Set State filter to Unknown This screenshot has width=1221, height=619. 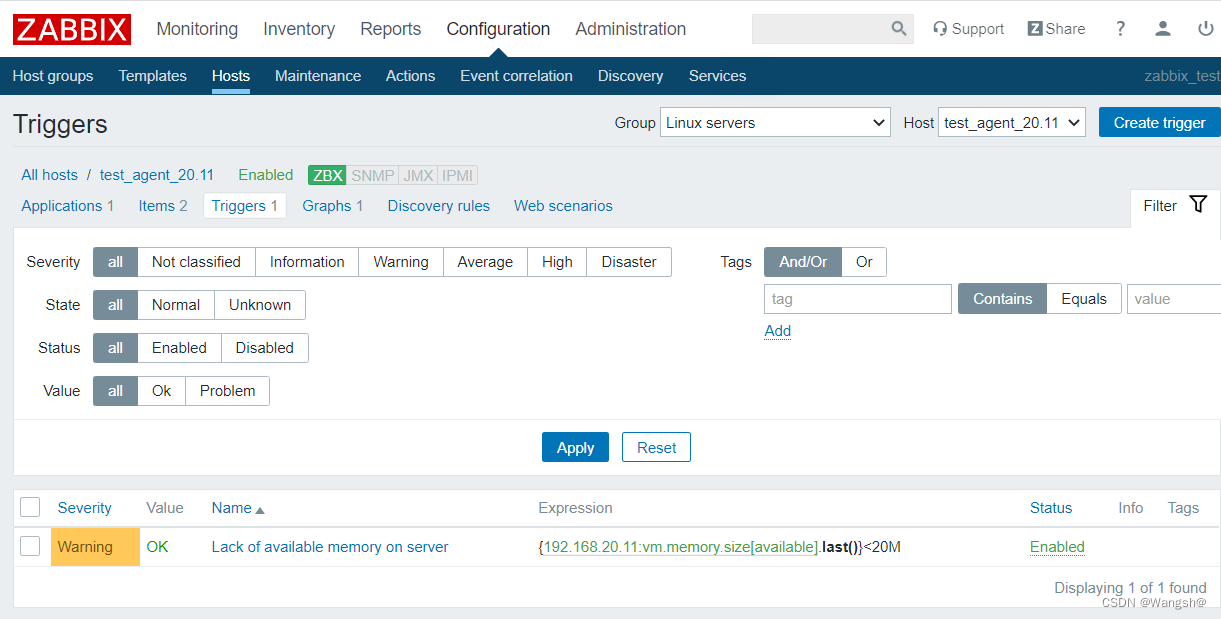pyautogui.click(x=260, y=305)
